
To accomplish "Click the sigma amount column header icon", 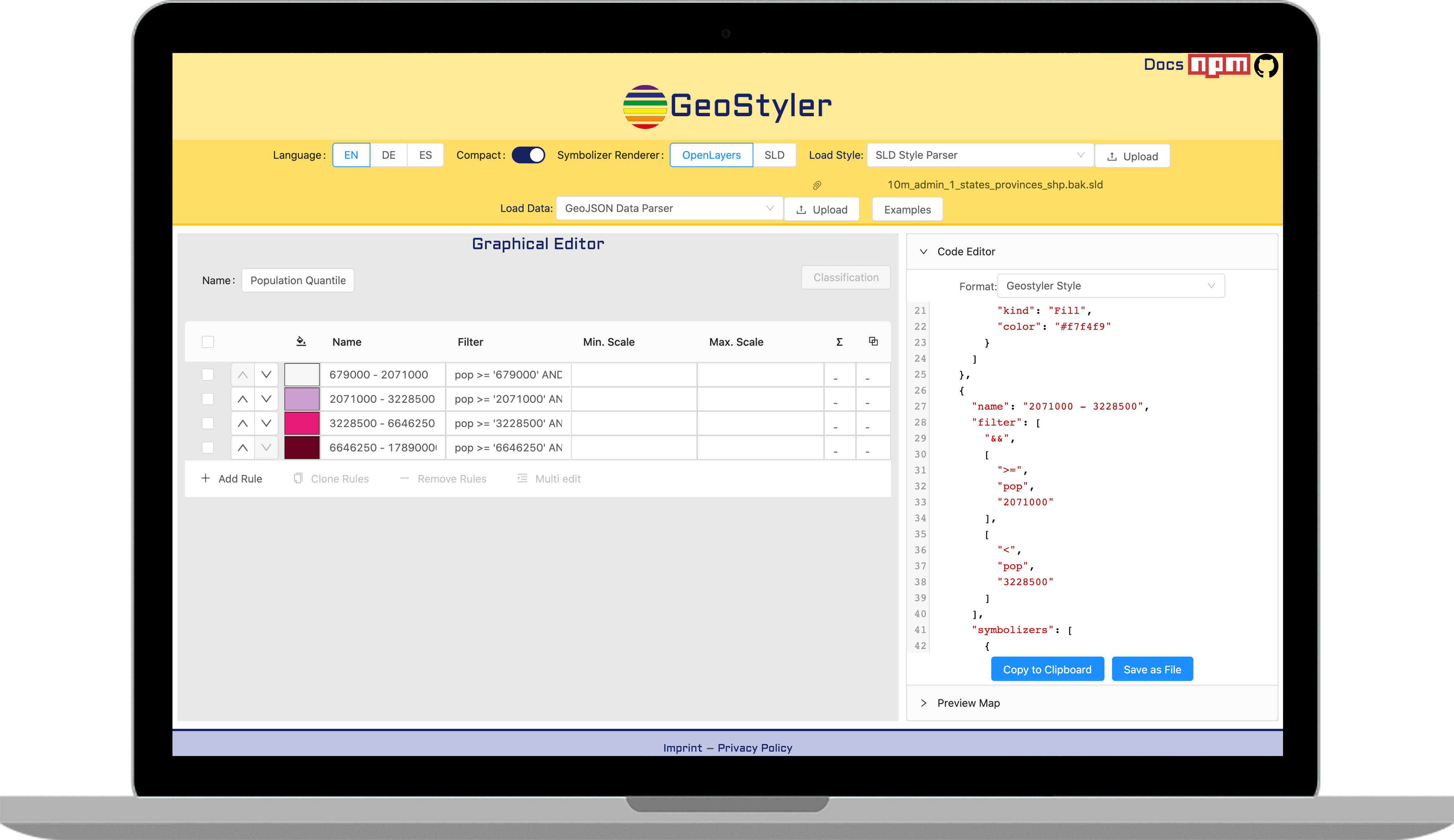I will (839, 342).
